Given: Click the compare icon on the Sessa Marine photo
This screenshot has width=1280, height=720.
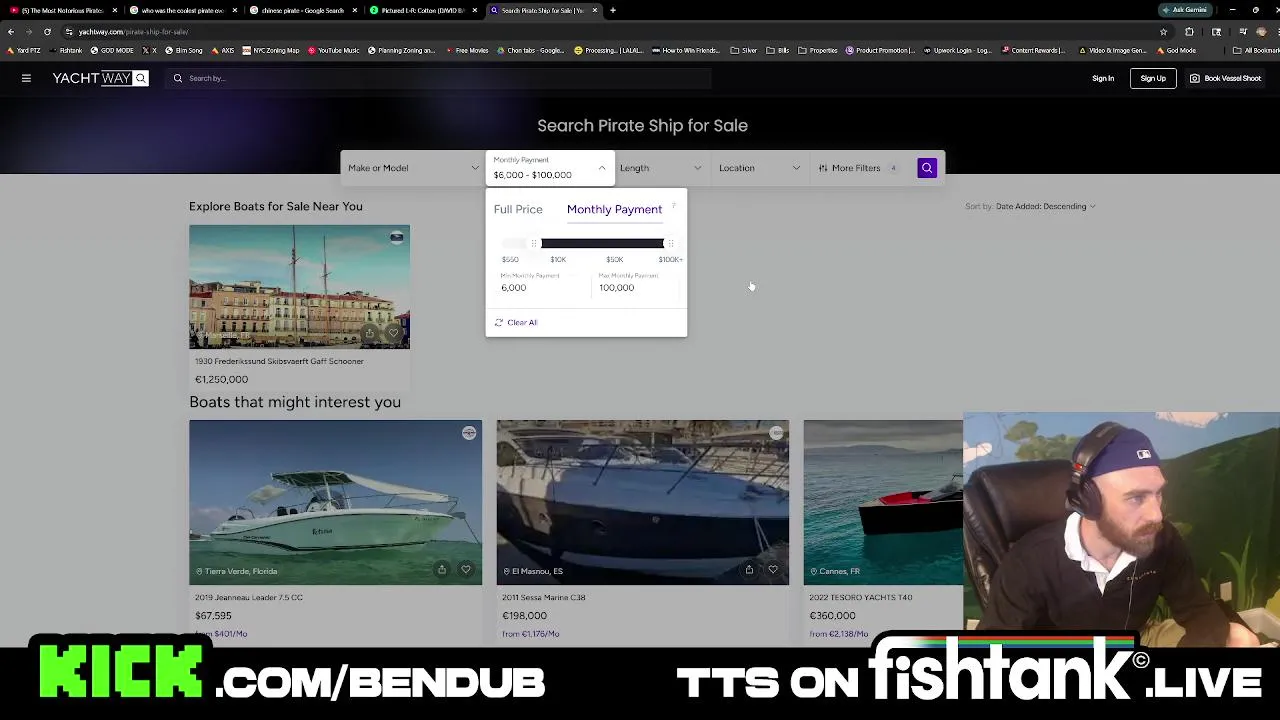Looking at the screenshot, I should click(x=776, y=433).
